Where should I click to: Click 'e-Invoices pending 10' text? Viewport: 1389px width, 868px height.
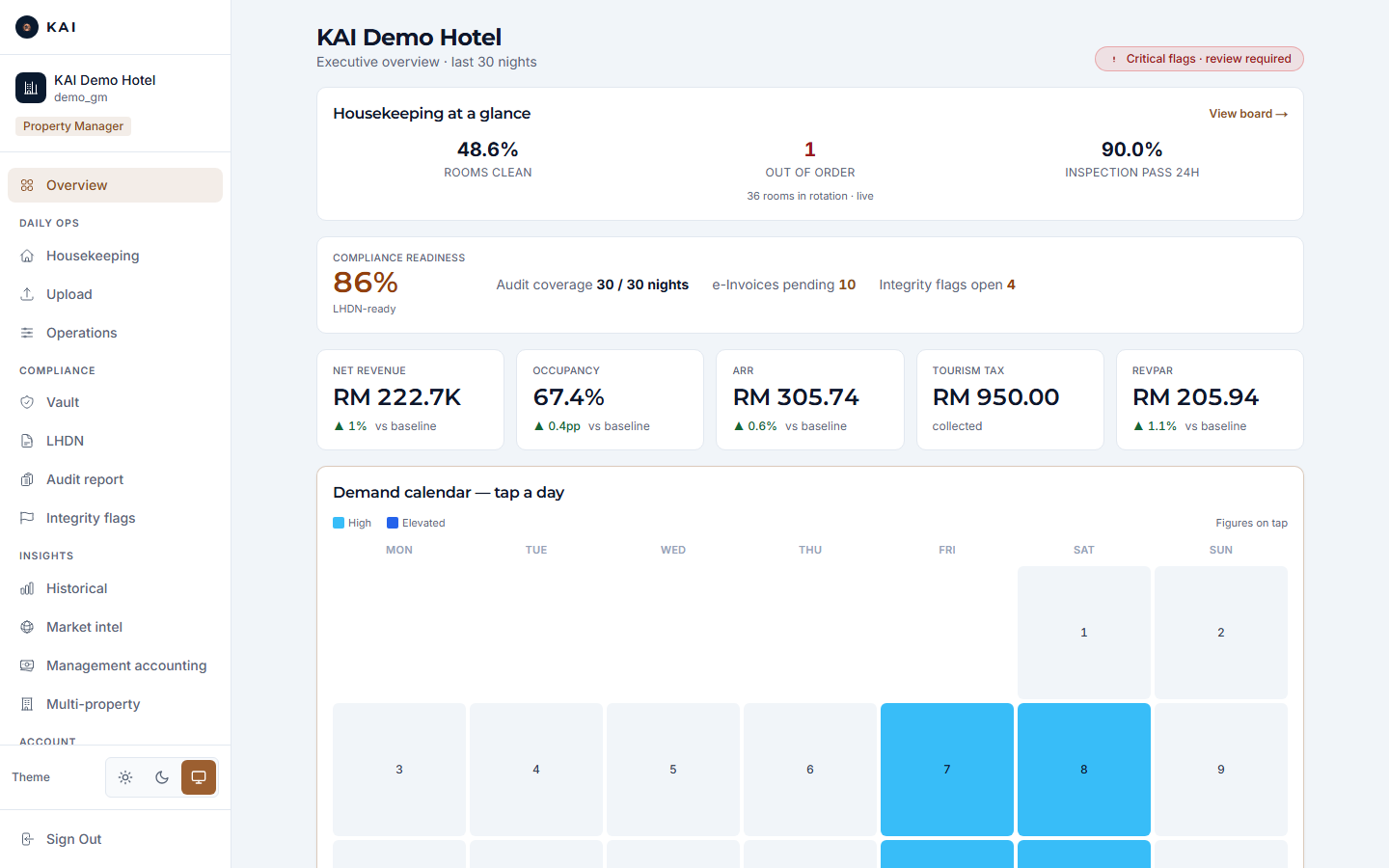tap(784, 285)
